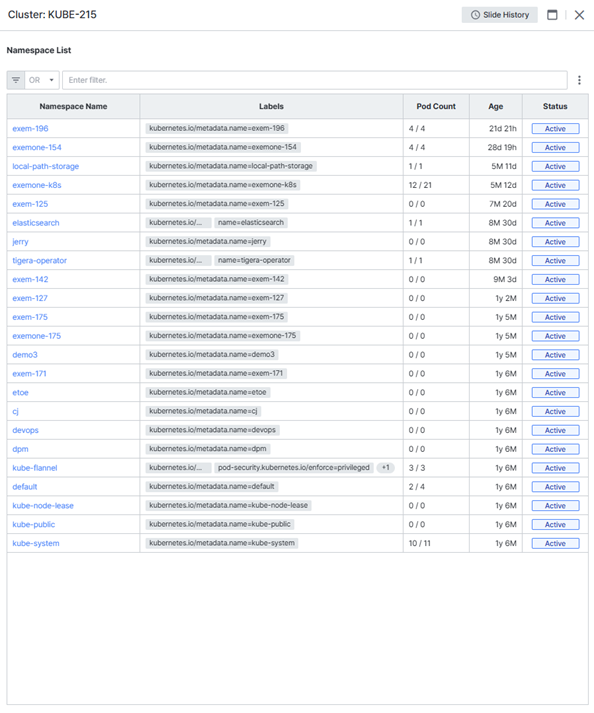Open dpm namespace link
This screenshot has width=594, height=713.
(x=20, y=449)
